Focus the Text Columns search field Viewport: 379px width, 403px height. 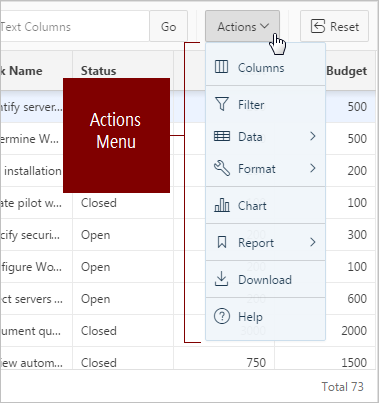pos(75,26)
